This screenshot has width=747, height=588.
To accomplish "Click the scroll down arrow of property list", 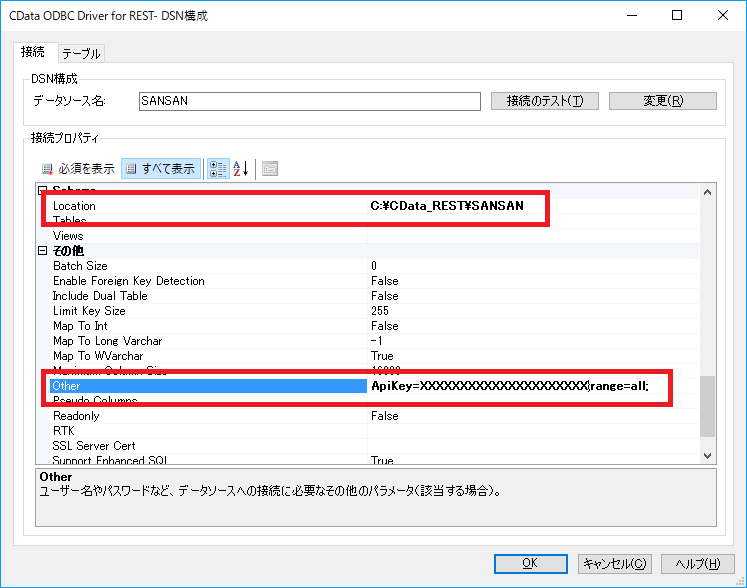I will click(x=707, y=456).
